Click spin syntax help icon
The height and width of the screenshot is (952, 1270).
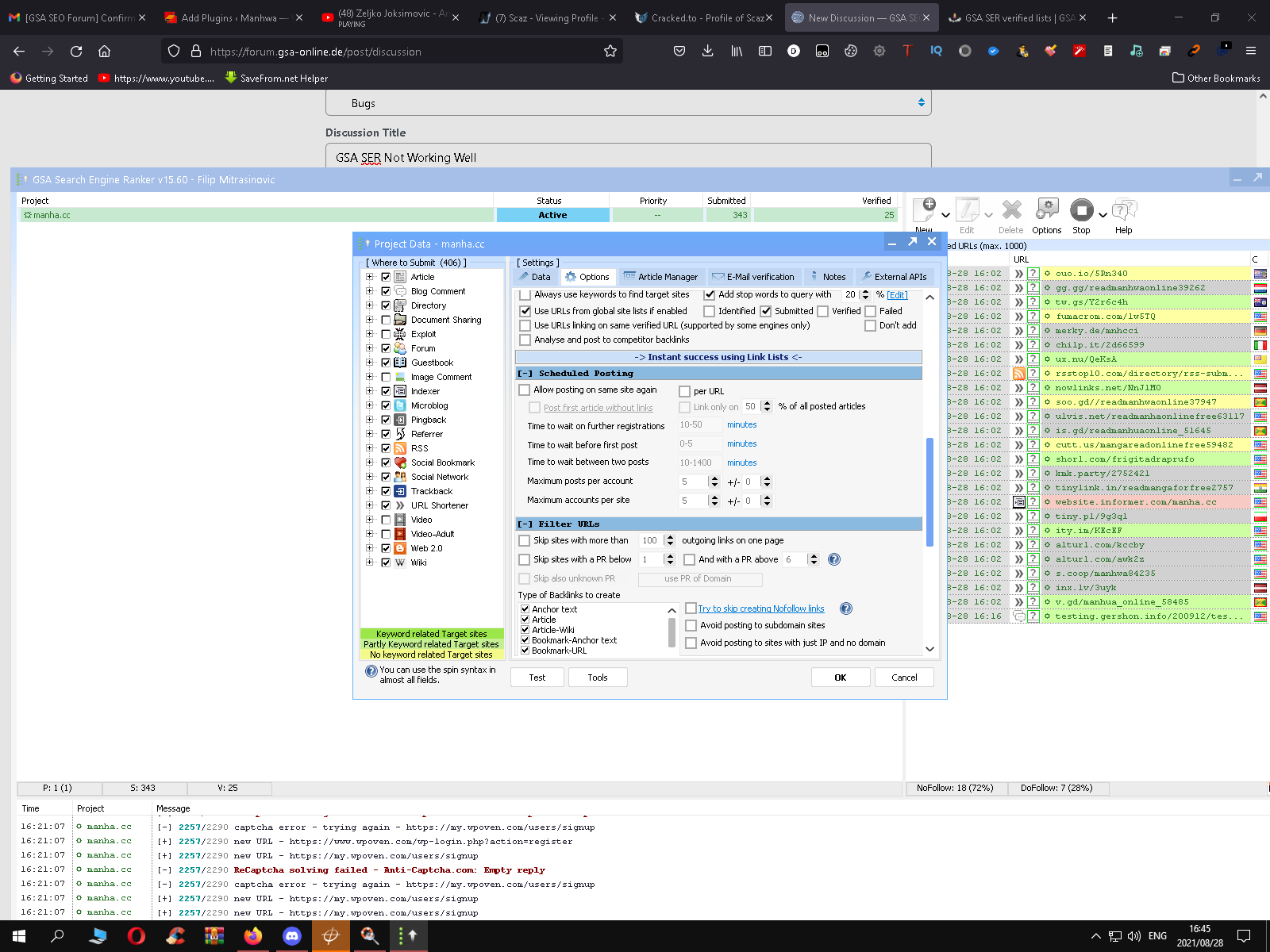point(371,671)
